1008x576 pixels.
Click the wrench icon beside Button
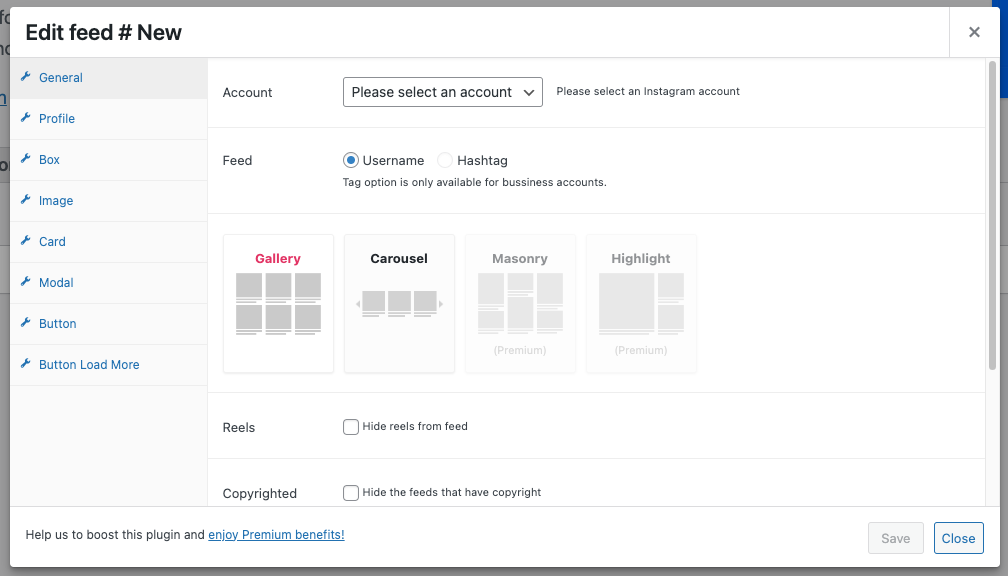pyautogui.click(x=26, y=323)
